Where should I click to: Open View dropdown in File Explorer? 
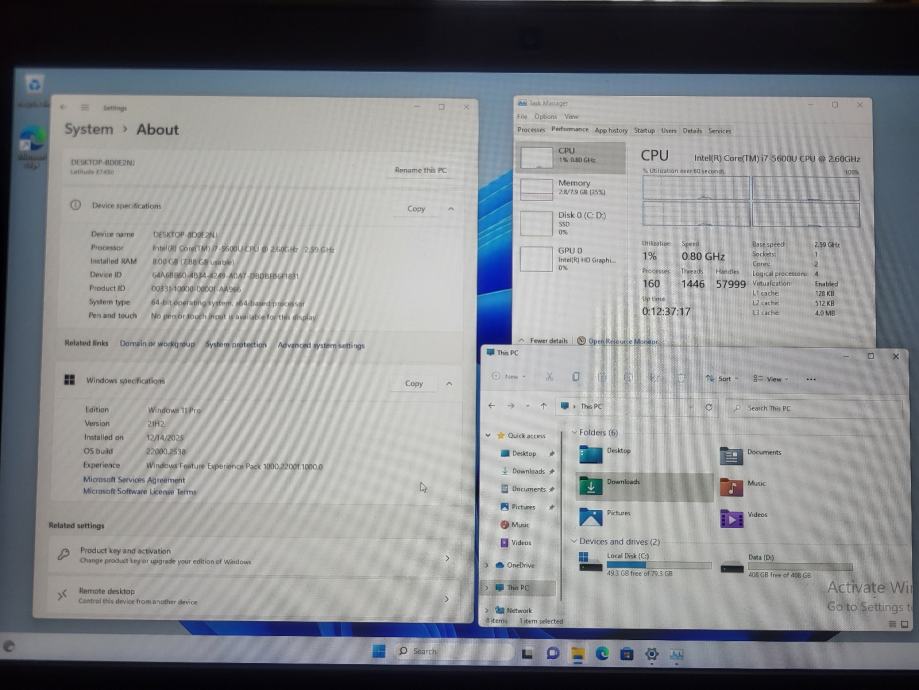771,379
